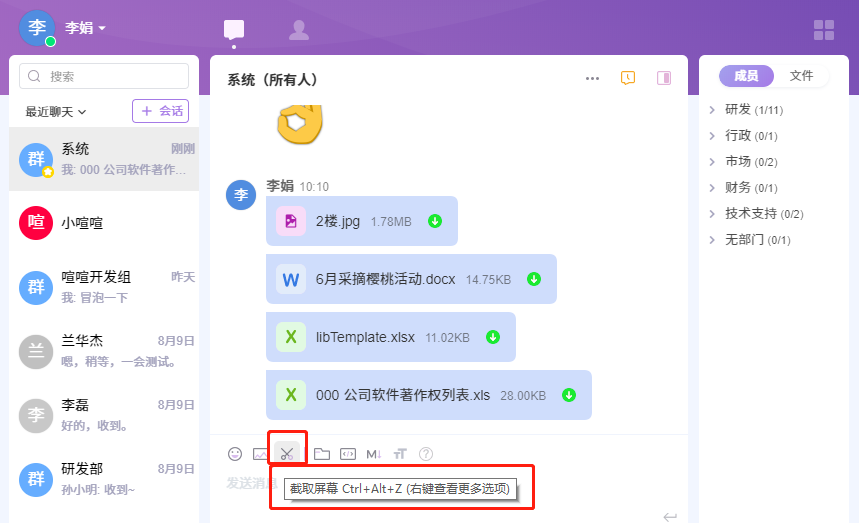Viewport: 859px width, 523px height.
Task: Open the apps grid icon
Action: (824, 30)
